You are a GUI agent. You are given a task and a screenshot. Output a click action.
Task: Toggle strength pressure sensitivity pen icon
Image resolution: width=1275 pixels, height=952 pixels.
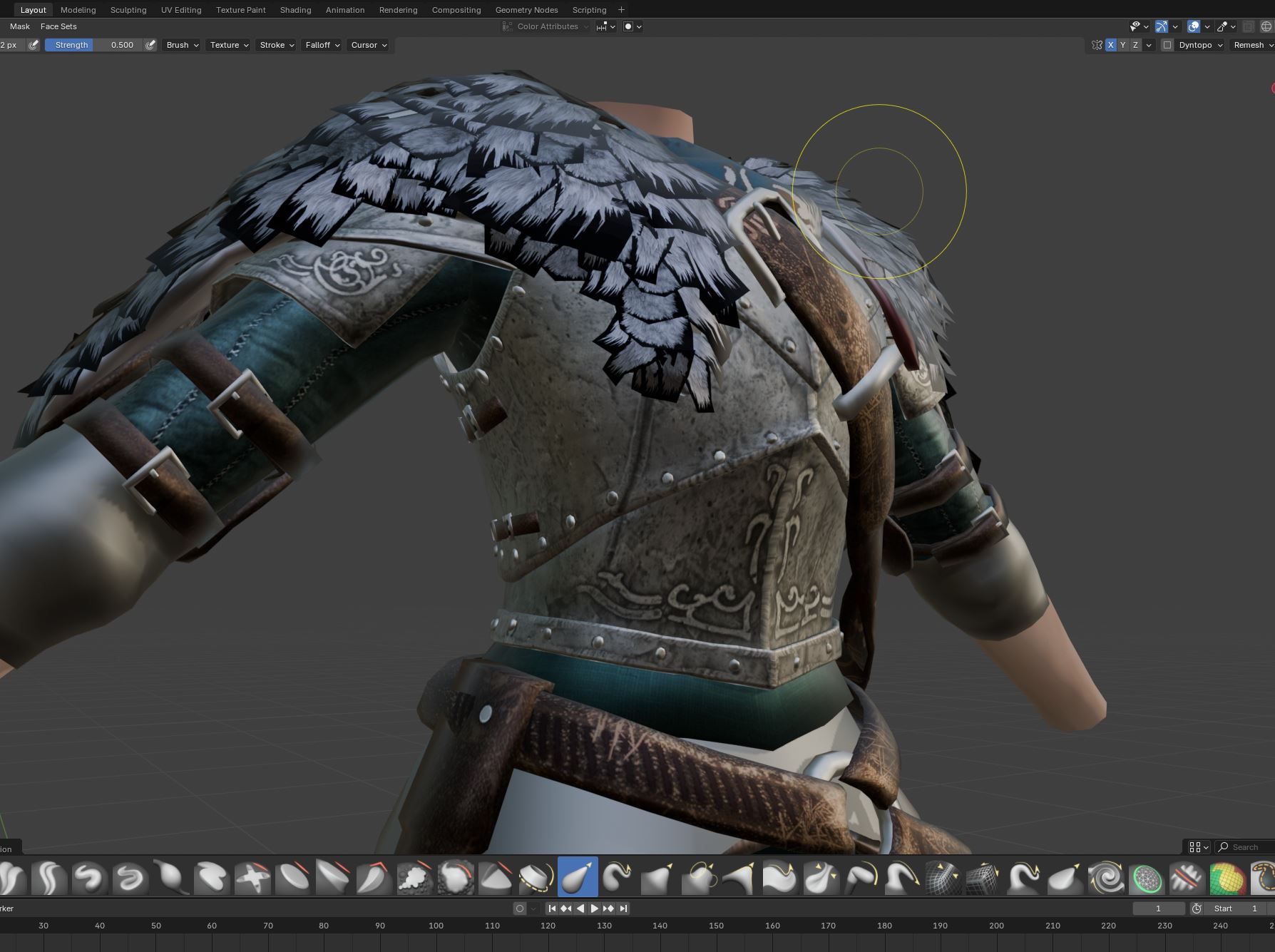[150, 45]
